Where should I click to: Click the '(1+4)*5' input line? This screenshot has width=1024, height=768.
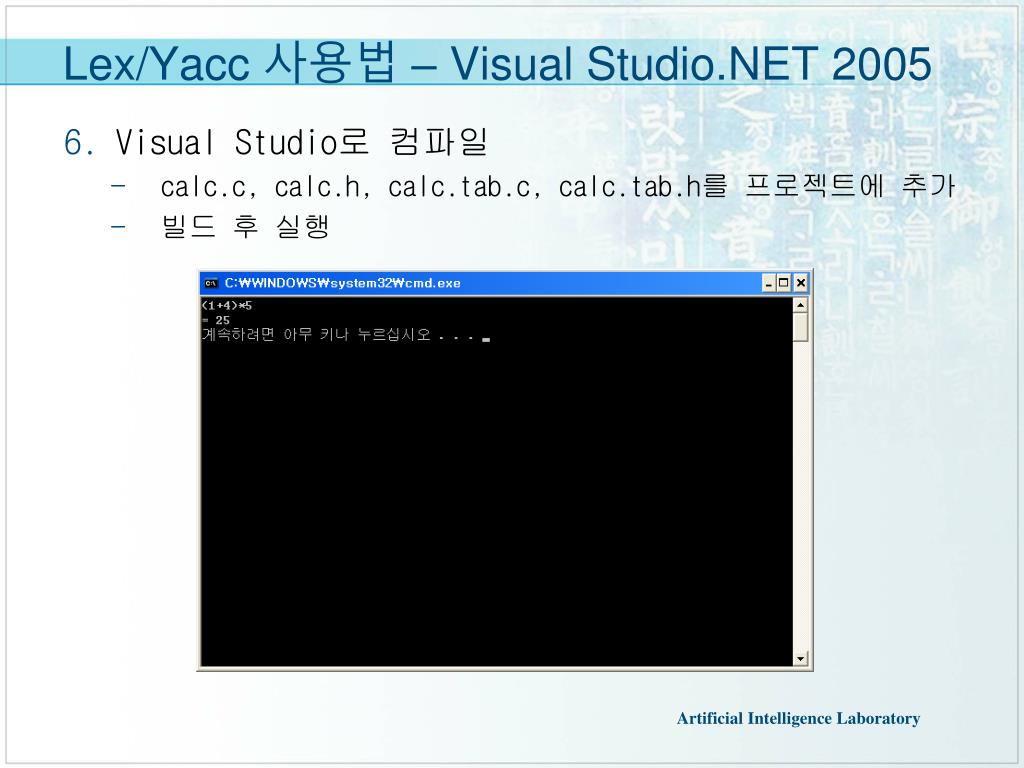227,305
